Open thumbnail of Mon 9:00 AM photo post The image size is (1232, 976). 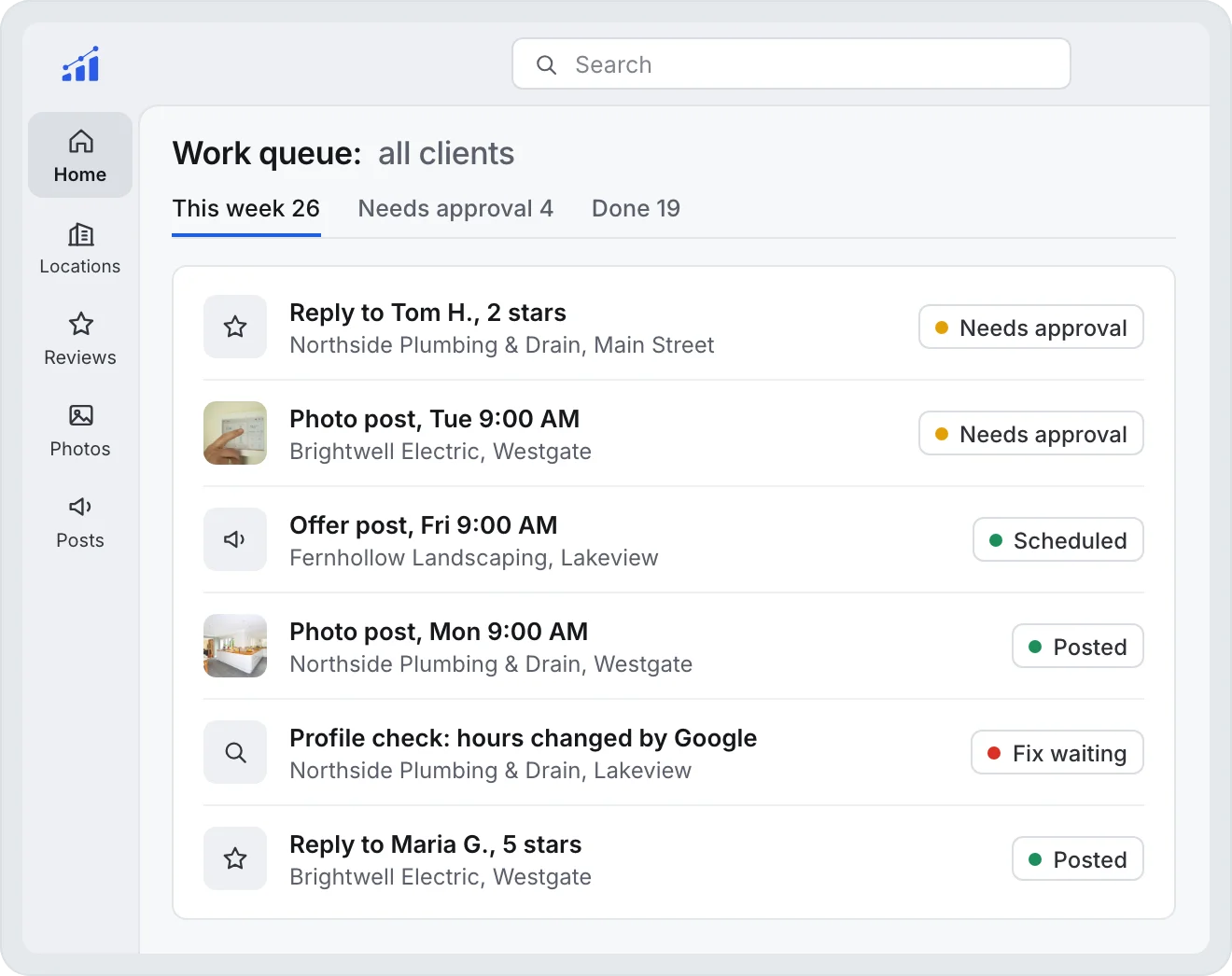235,646
